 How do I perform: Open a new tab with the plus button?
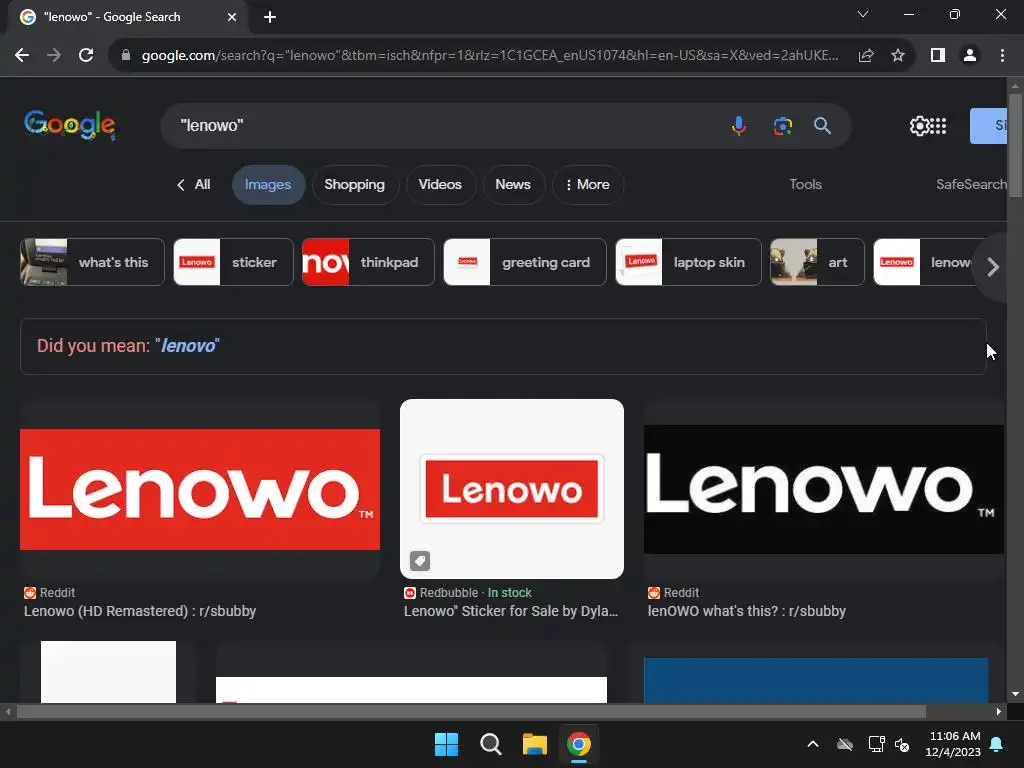(x=270, y=17)
